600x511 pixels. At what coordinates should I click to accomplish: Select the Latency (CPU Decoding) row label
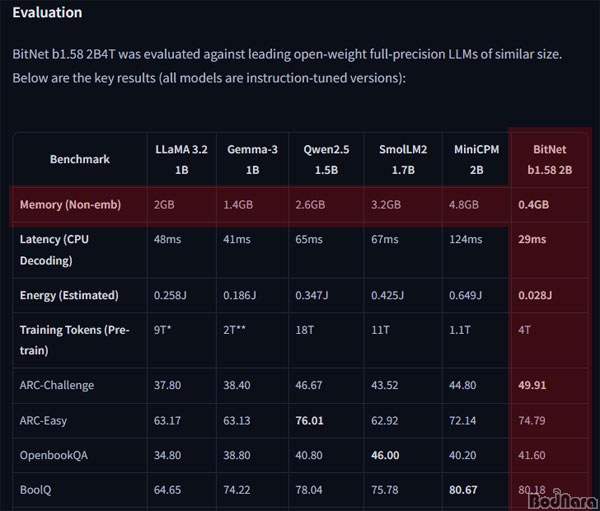[x=54, y=250]
